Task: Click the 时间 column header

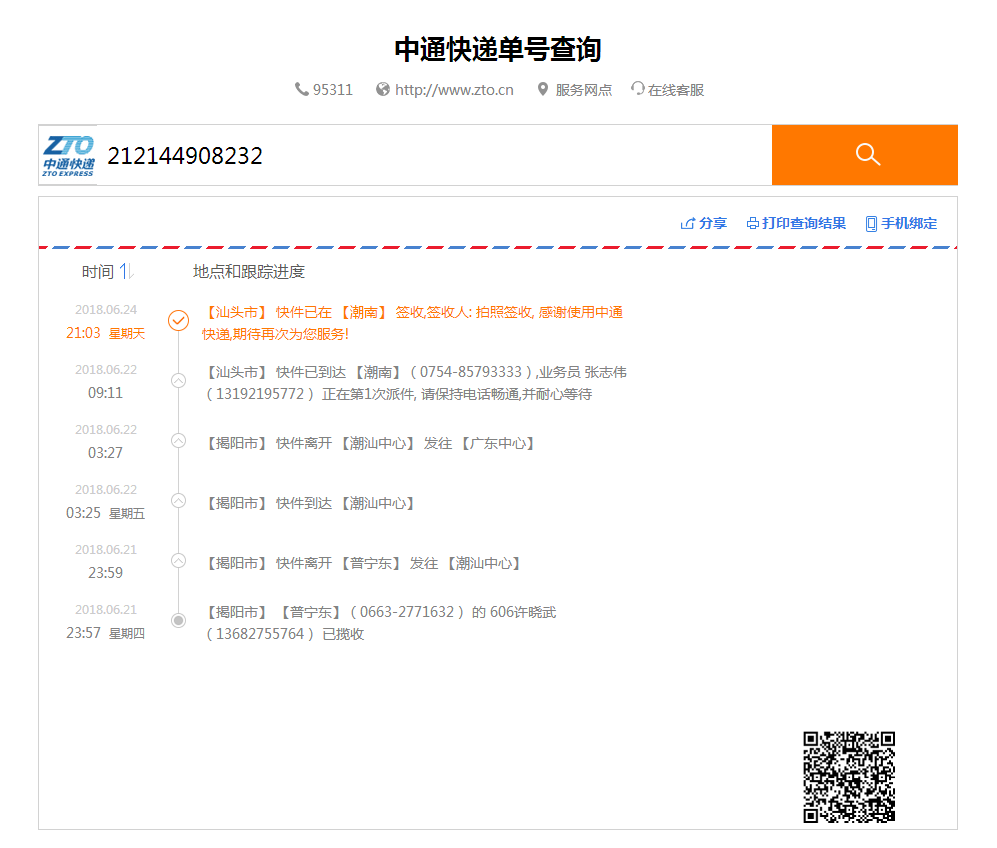Action: (97, 272)
